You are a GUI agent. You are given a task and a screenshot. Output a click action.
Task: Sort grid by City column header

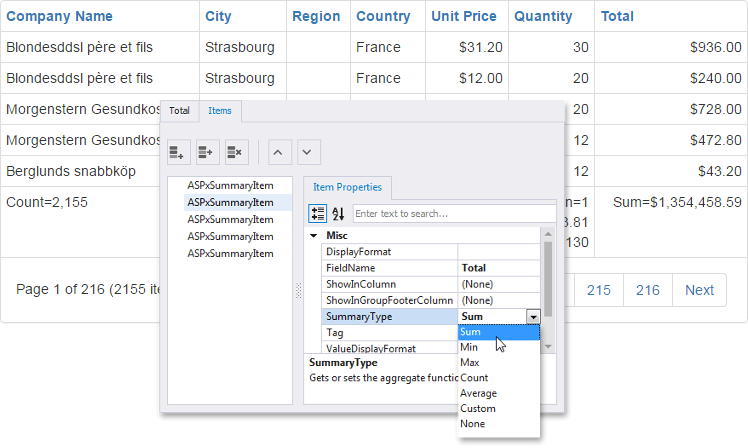coord(218,16)
